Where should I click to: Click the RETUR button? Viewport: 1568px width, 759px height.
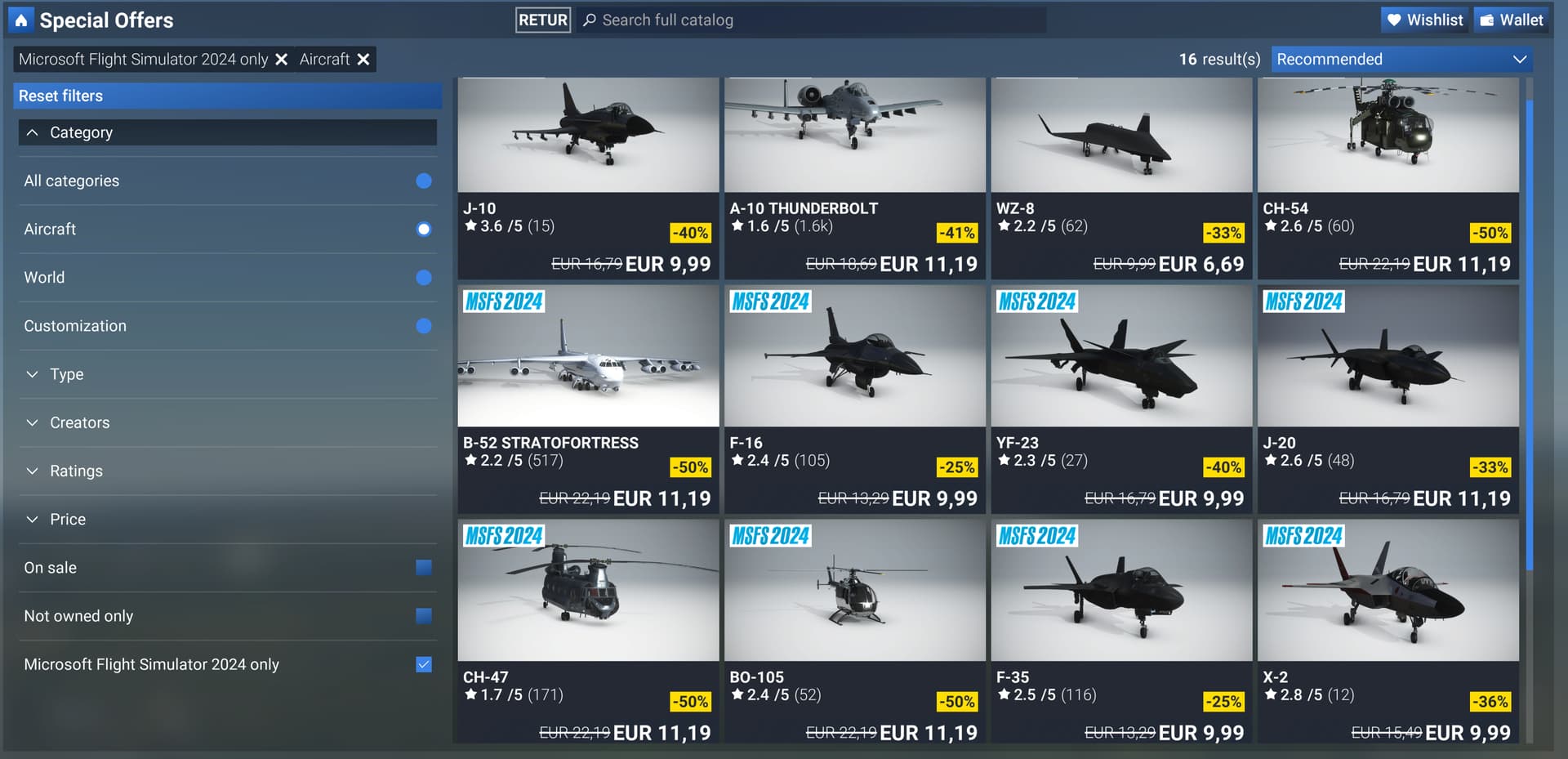(x=543, y=20)
